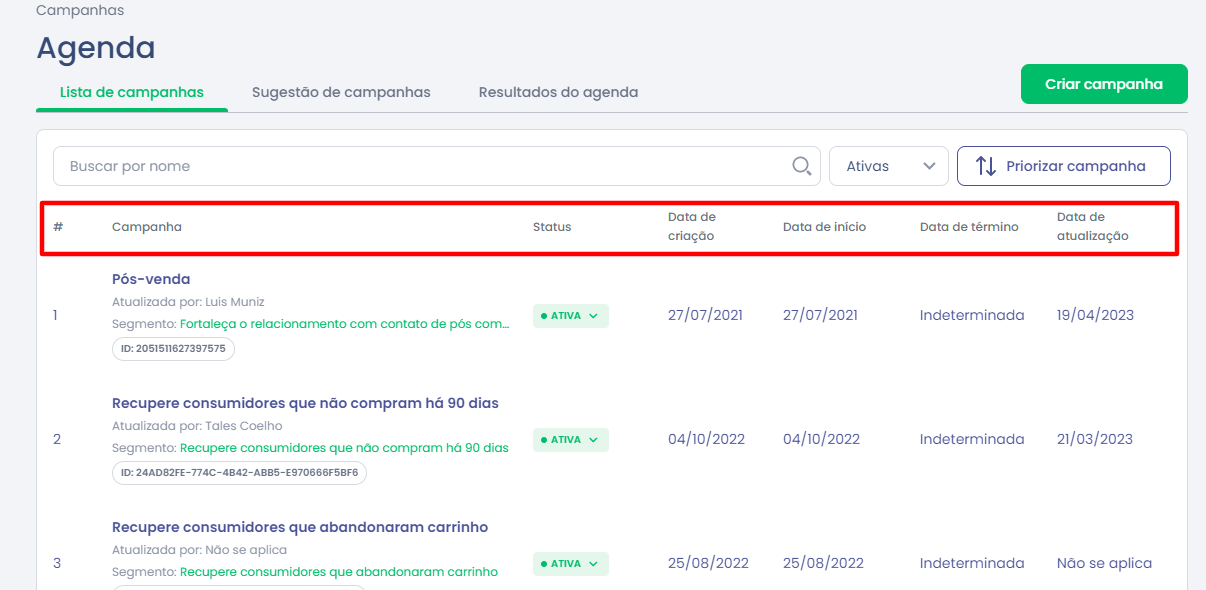Click the ID 24AD82FE-774C-4B42-ABB5-E970666F5BF6 badge
The height and width of the screenshot is (590, 1206).
tap(239, 472)
